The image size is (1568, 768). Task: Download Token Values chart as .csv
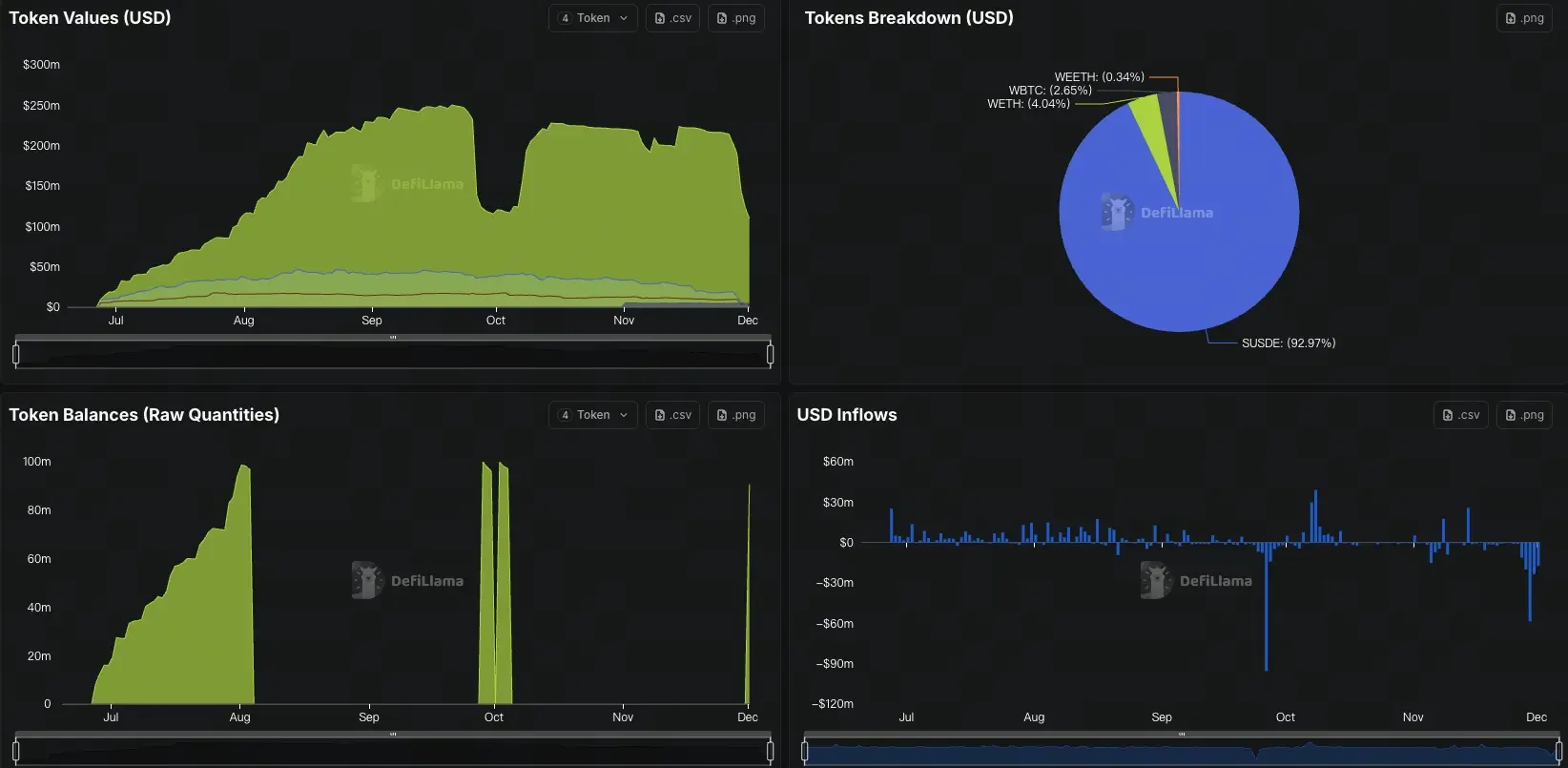tap(673, 18)
